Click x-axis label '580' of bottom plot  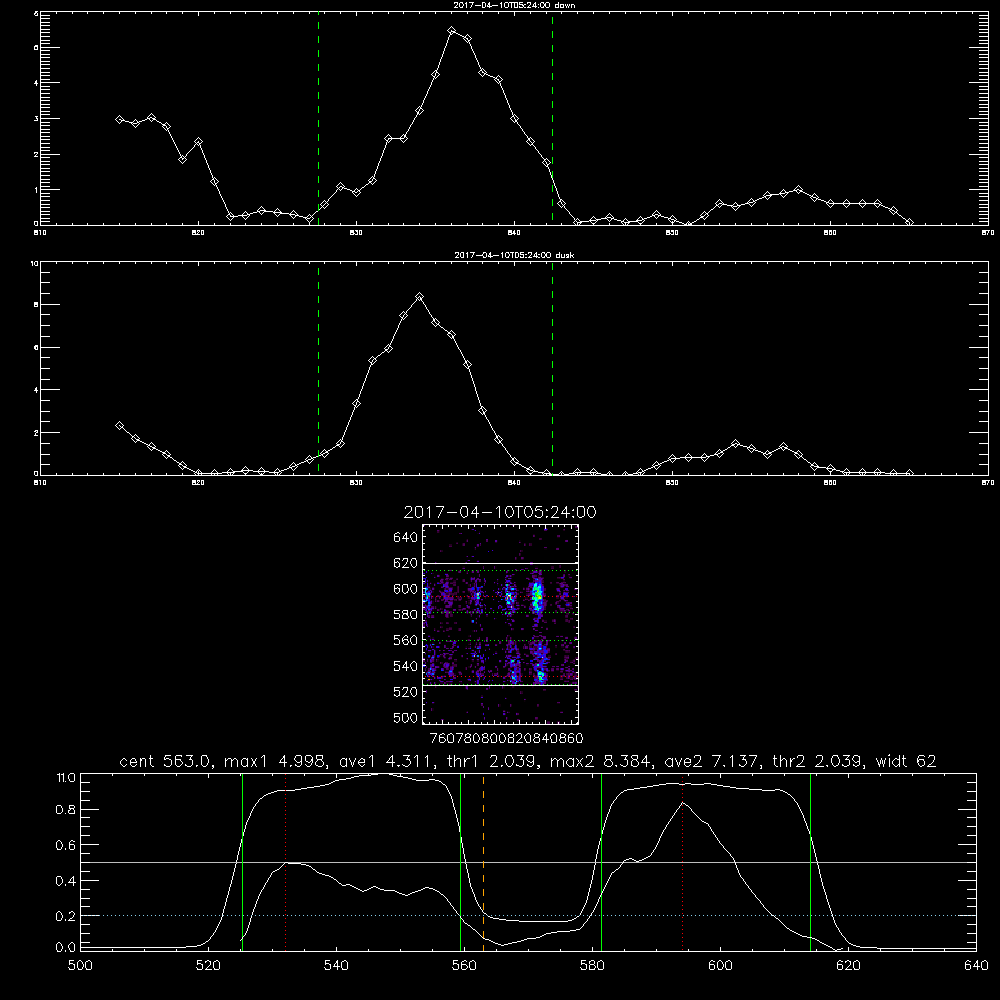click(x=592, y=966)
